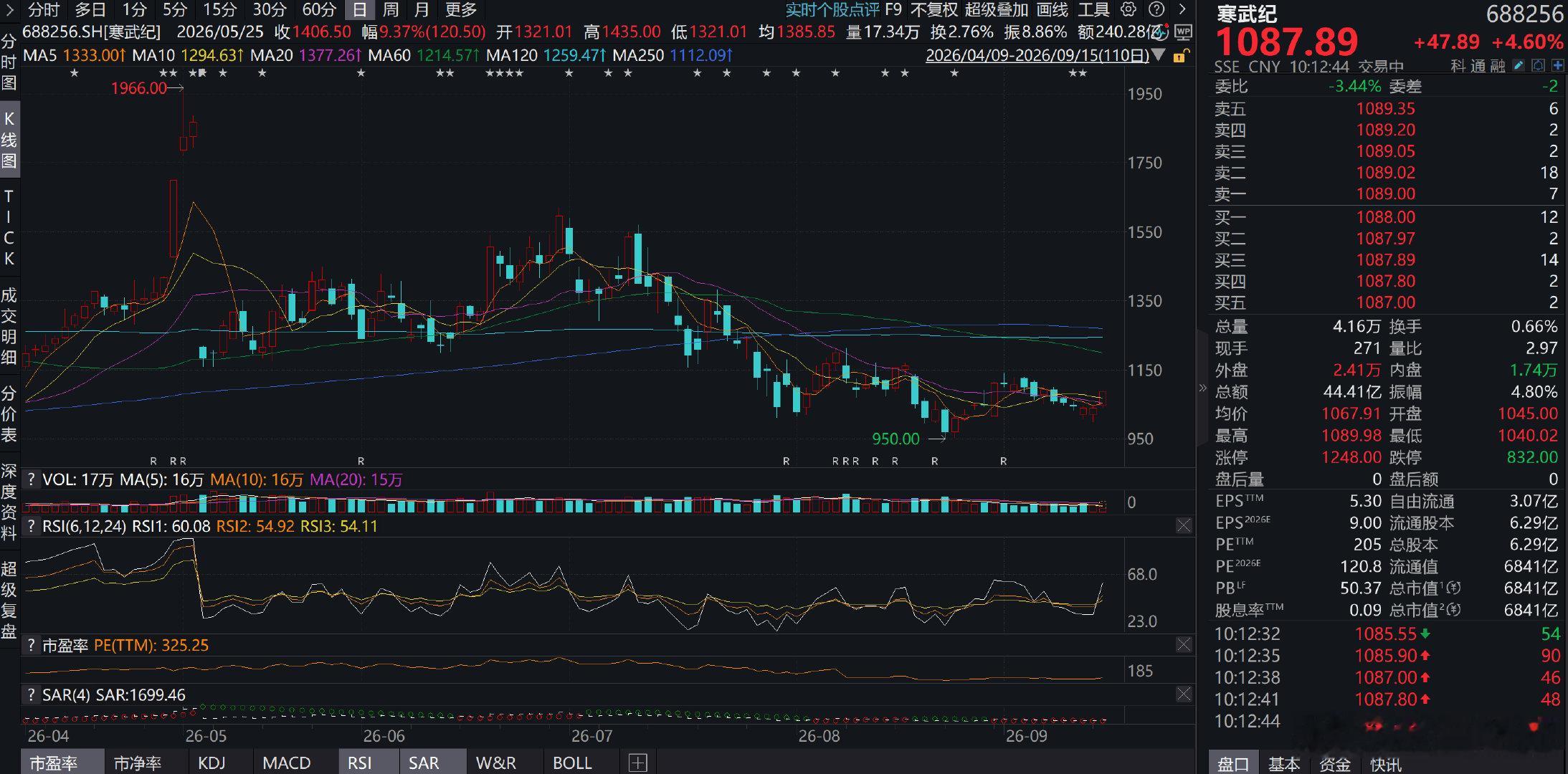
Task: Add a new indicator with the plus tab
Action: click(637, 763)
